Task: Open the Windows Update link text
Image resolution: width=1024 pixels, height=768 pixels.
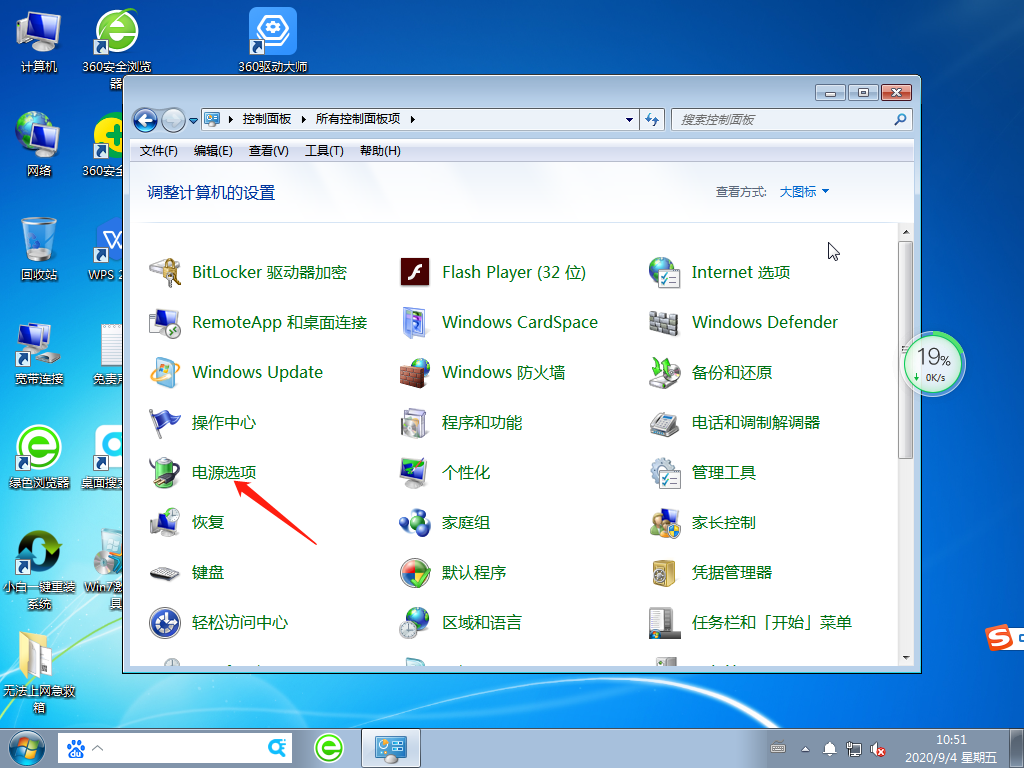Action: coord(257,372)
